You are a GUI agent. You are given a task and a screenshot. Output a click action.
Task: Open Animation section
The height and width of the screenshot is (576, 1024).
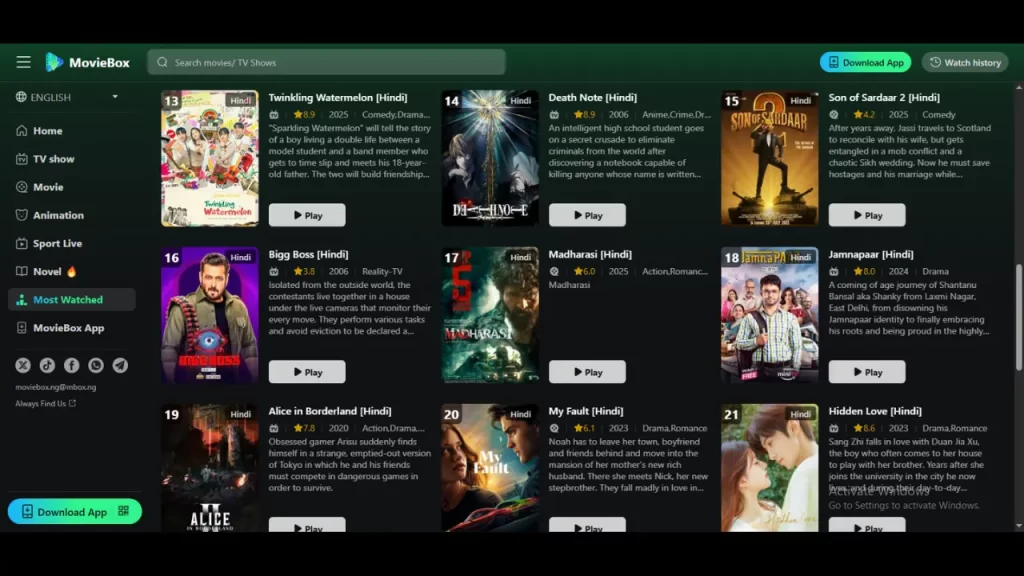(72, 215)
